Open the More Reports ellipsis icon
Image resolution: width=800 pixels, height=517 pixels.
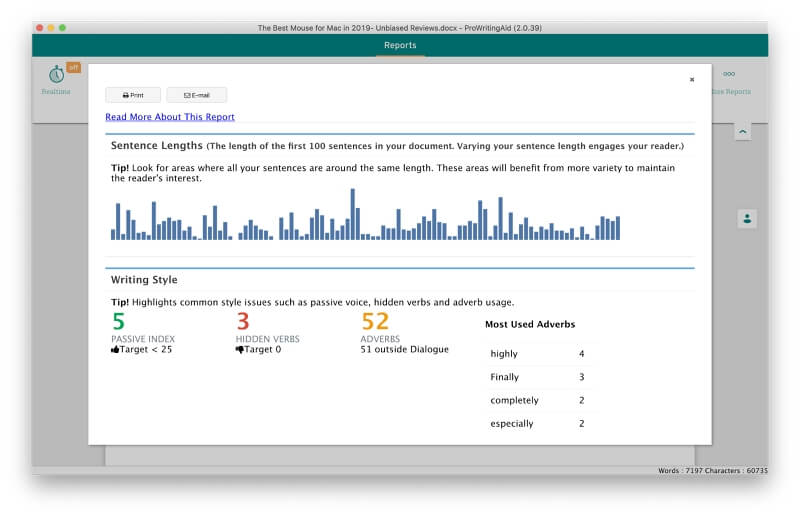729,74
